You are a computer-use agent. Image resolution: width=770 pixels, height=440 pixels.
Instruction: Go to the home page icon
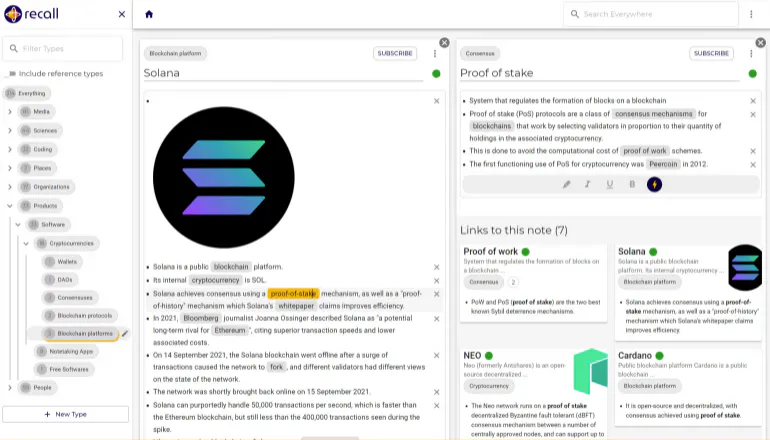(149, 14)
